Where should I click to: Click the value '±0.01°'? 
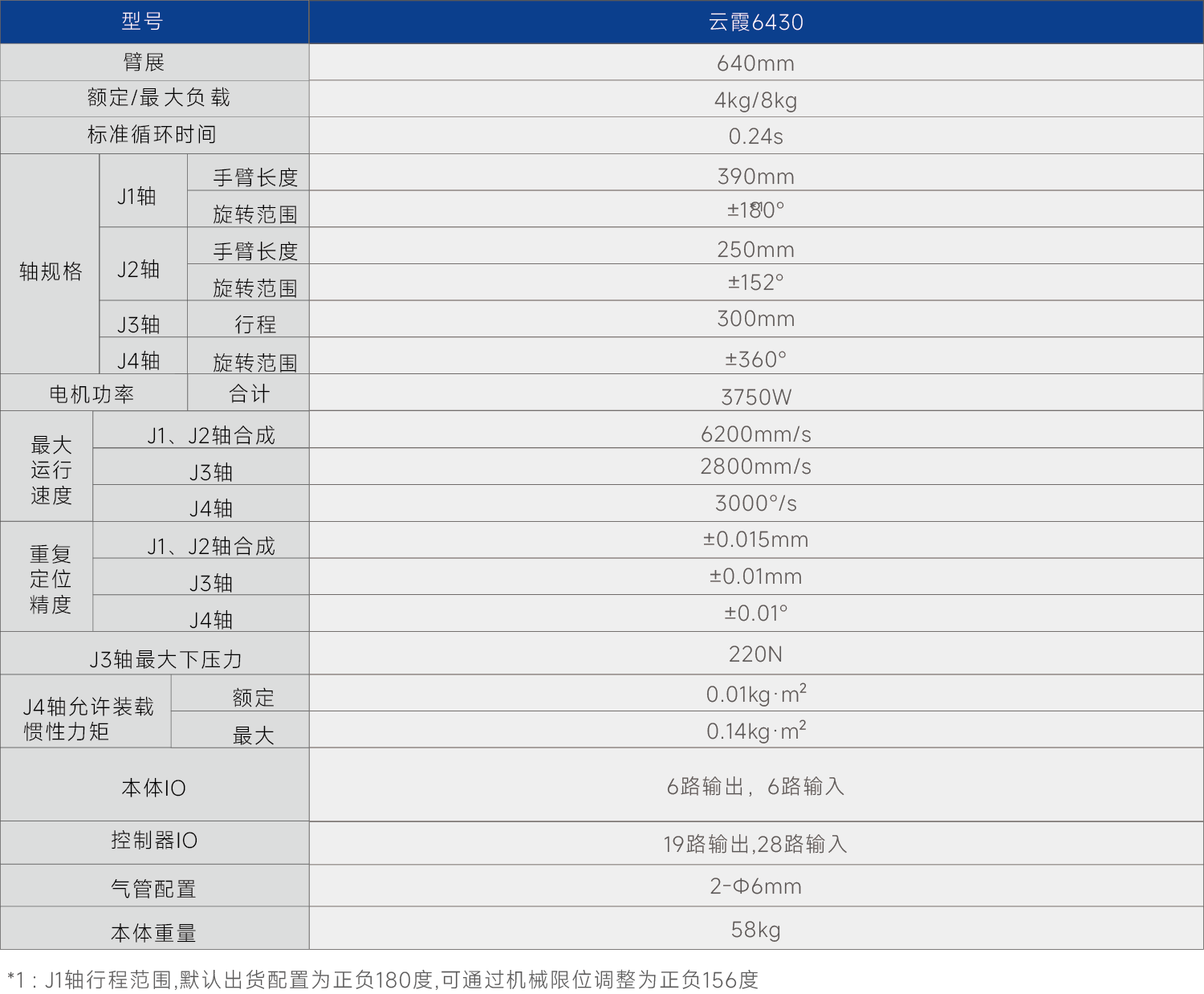[755, 613]
